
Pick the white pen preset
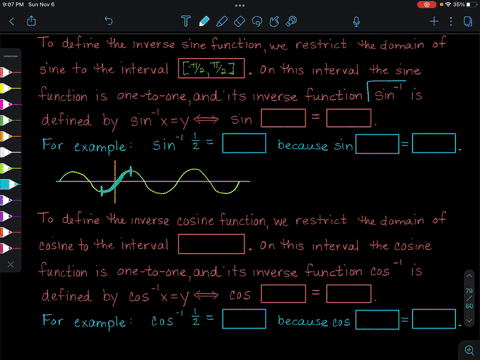pyautogui.click(x=10, y=152)
